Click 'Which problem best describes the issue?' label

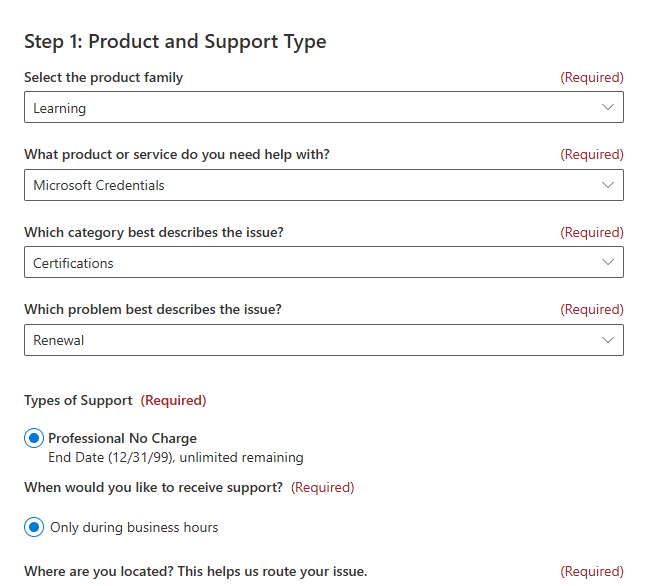tap(153, 309)
